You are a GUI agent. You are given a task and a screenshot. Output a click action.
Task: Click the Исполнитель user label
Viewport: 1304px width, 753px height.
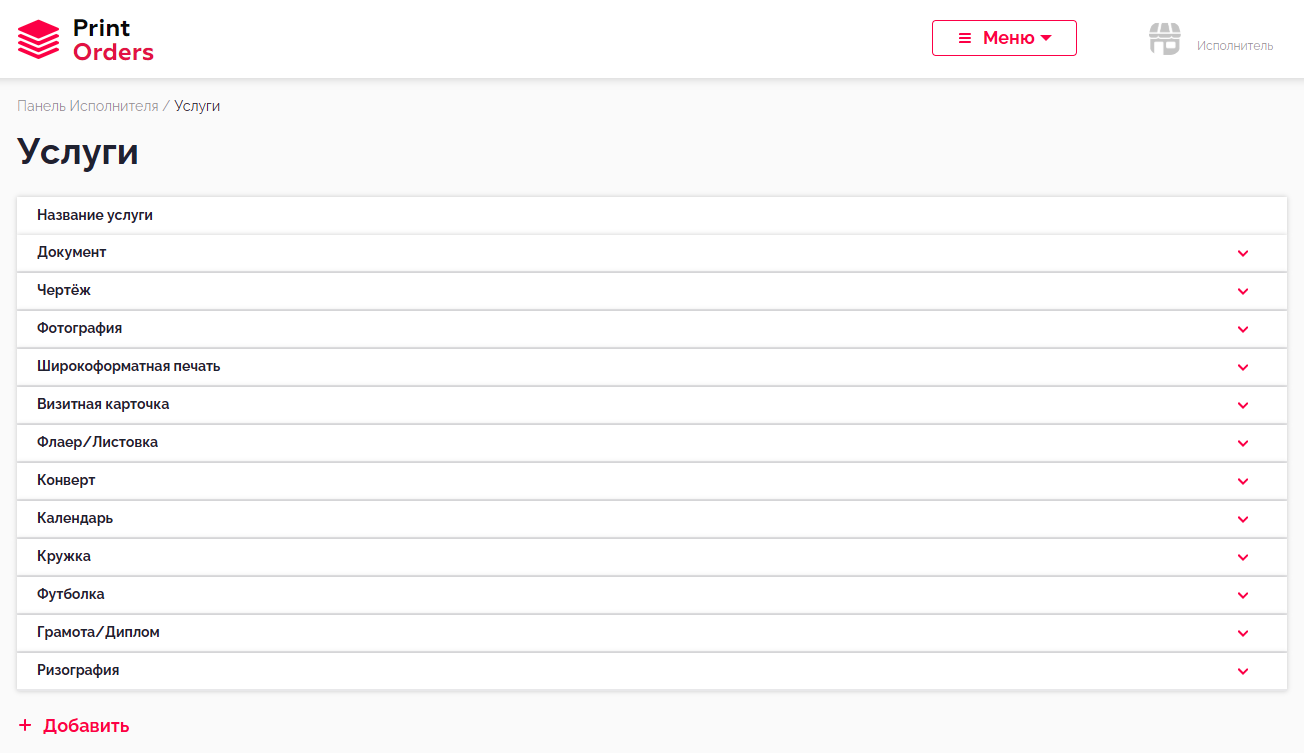tap(1235, 46)
